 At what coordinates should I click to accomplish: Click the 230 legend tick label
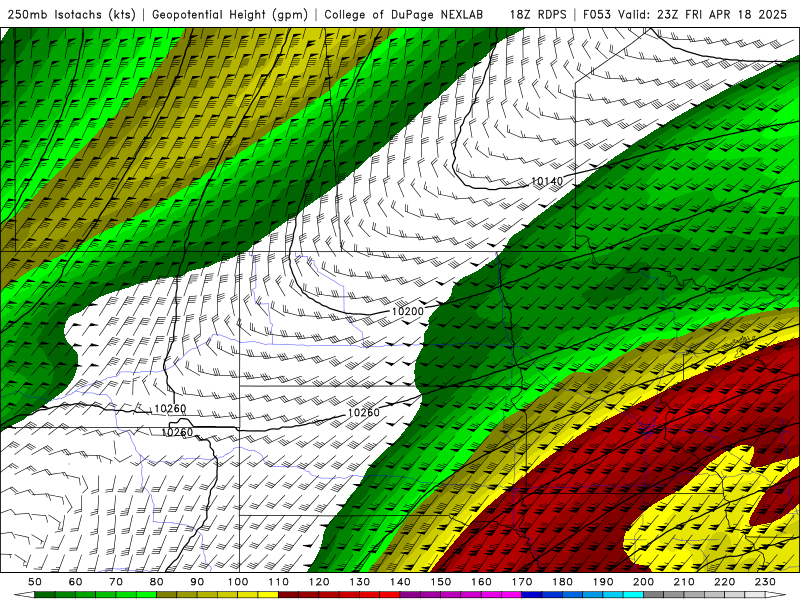click(x=765, y=582)
